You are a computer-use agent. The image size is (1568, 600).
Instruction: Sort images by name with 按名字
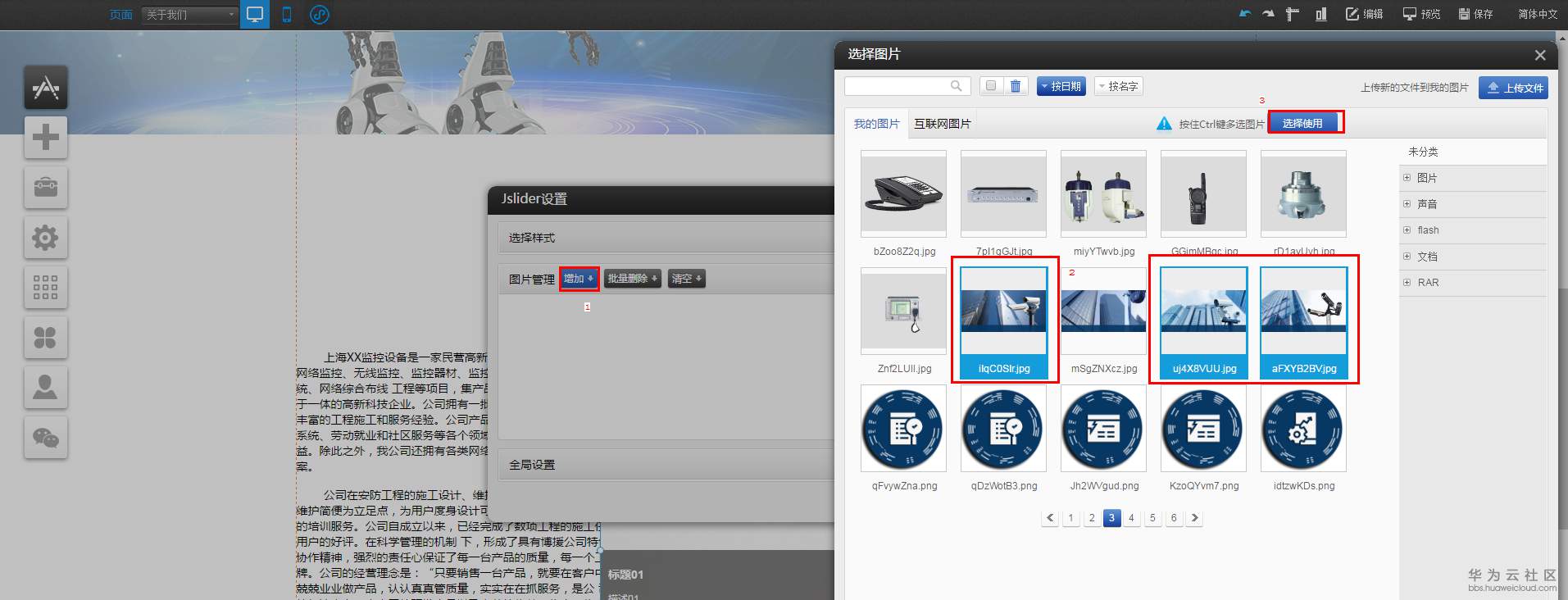[1118, 86]
